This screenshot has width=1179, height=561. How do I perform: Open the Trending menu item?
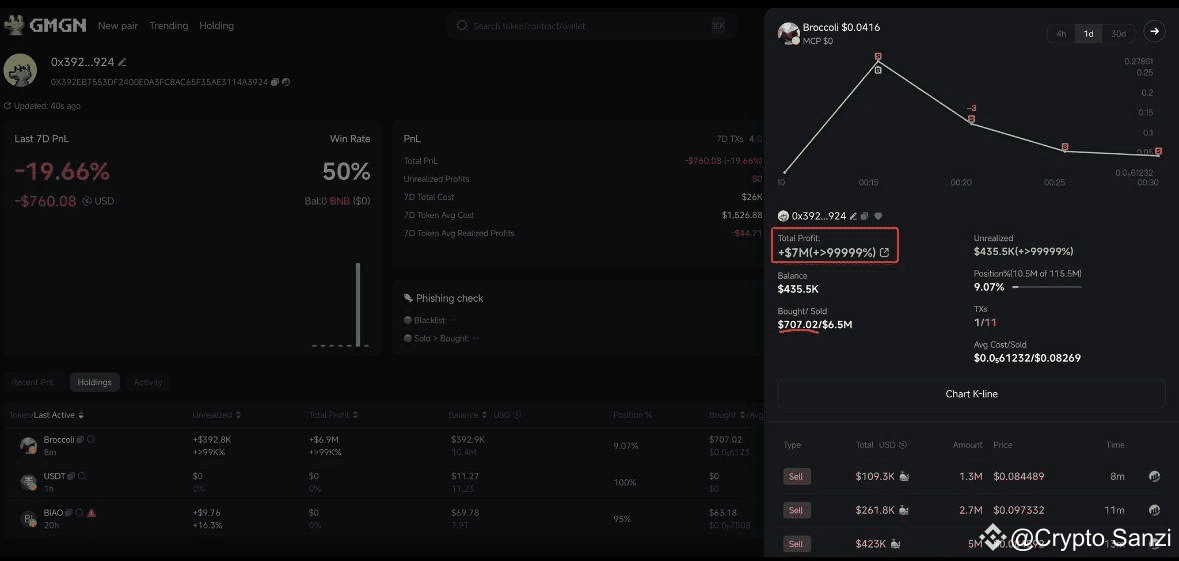[x=168, y=26]
